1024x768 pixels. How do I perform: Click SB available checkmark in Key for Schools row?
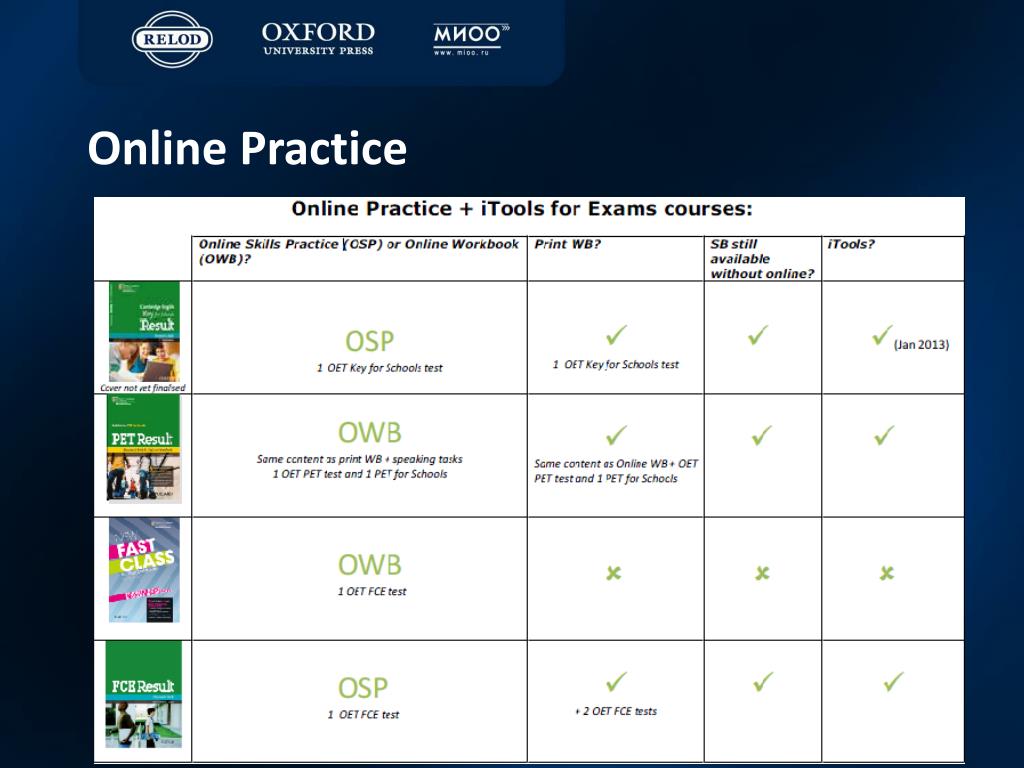(x=758, y=335)
